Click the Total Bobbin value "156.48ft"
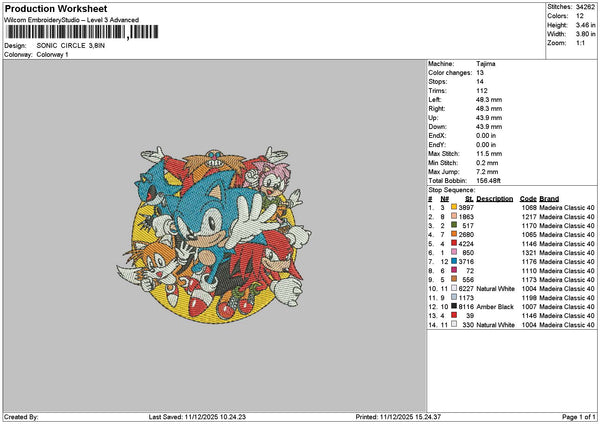The height and width of the screenshot is (424, 600). pos(489,181)
